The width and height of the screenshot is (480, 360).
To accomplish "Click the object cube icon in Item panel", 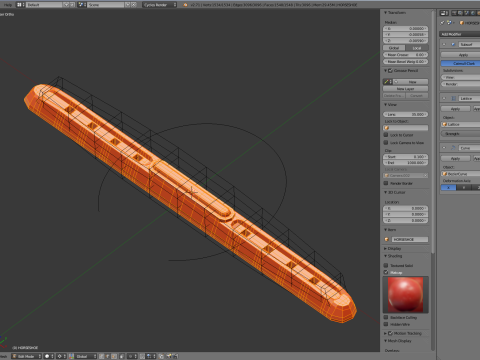I will 387,239.
